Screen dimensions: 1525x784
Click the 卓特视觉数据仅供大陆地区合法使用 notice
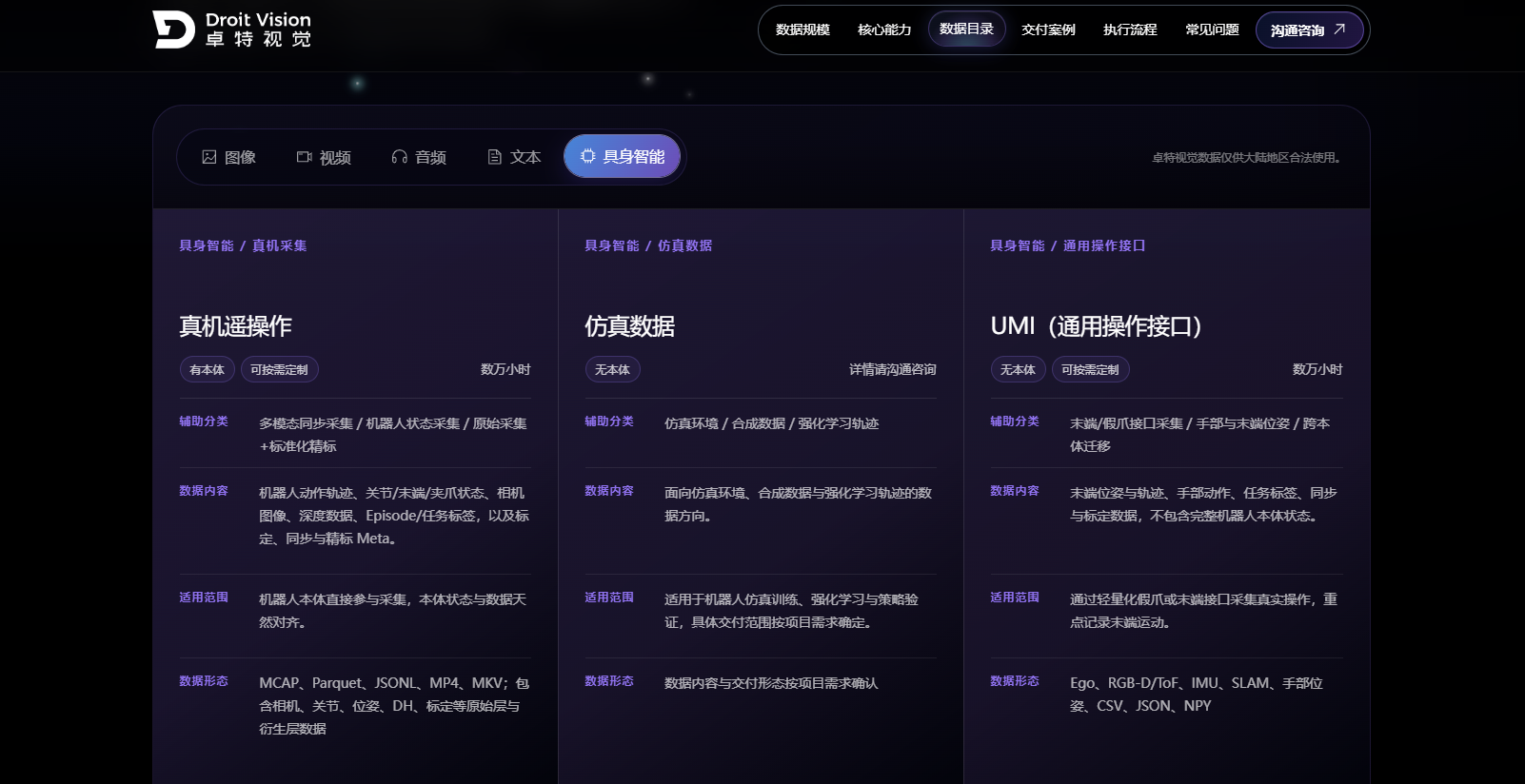1246,158
